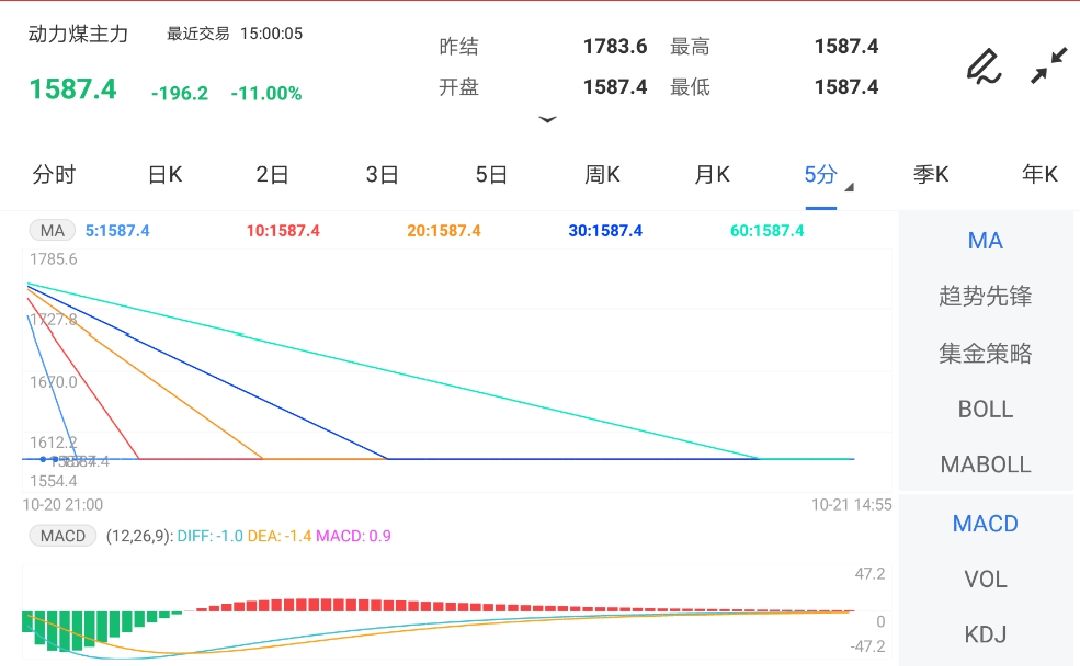Select MACD in the sub-indicator sidebar
Screen dimensions: 1080x666
pyautogui.click(x=985, y=523)
